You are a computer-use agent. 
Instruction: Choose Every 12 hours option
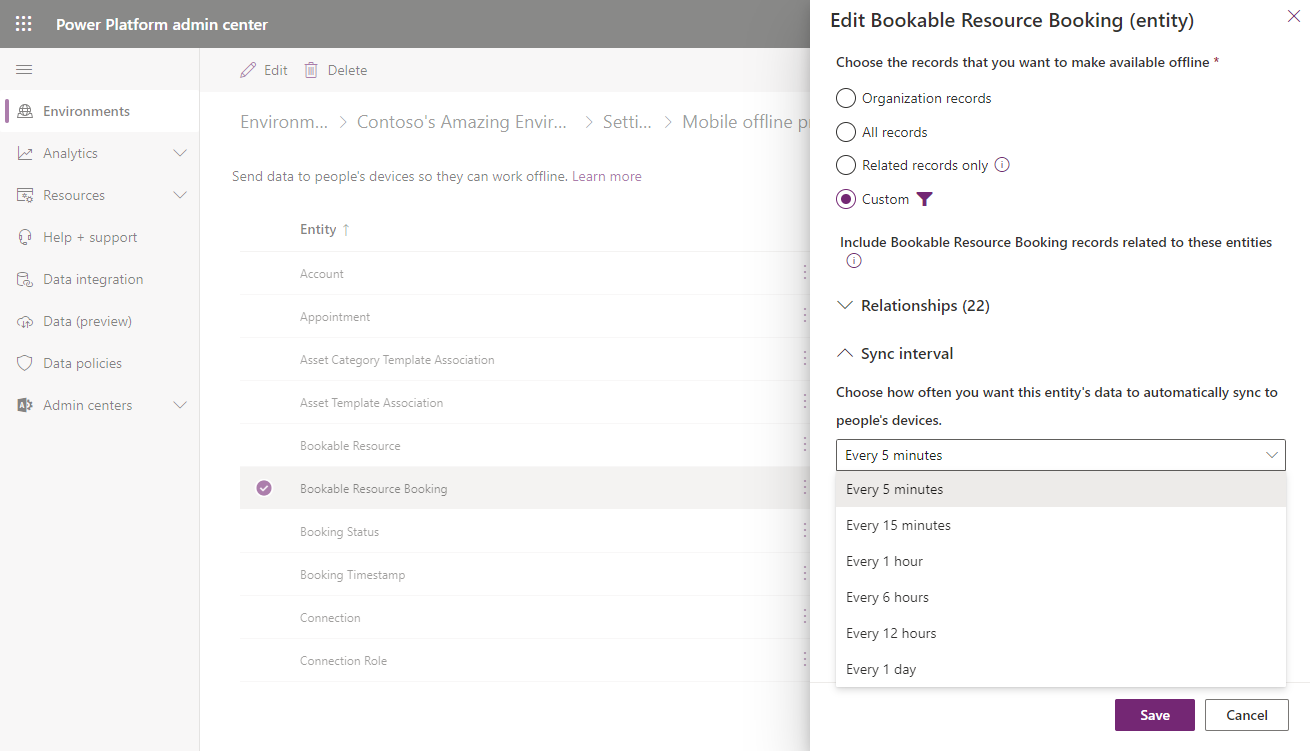pyautogui.click(x=1061, y=633)
